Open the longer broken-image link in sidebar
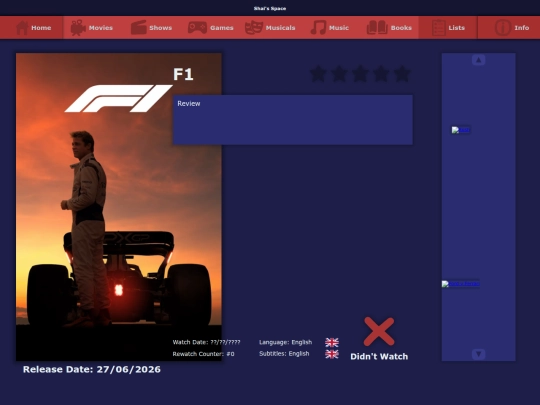Viewport: 540px width, 405px height. [x=461, y=284]
